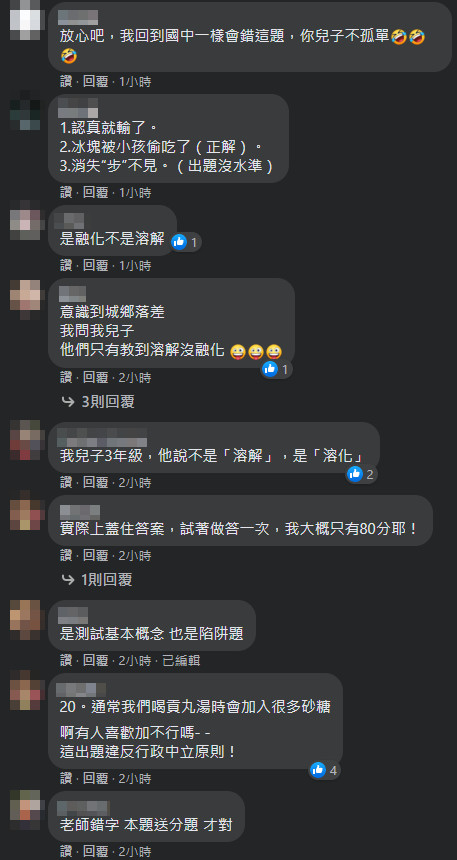Reply to the 陷阱題 comment

pyautogui.click(x=95, y=660)
